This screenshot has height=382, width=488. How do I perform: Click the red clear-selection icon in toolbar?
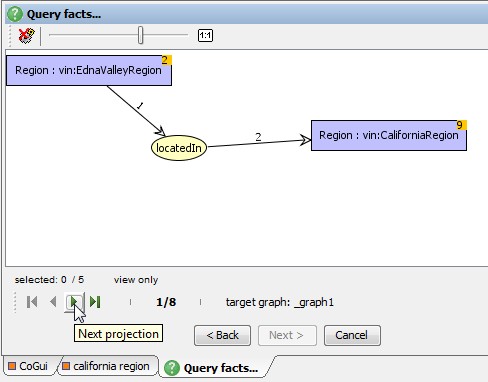(x=26, y=36)
